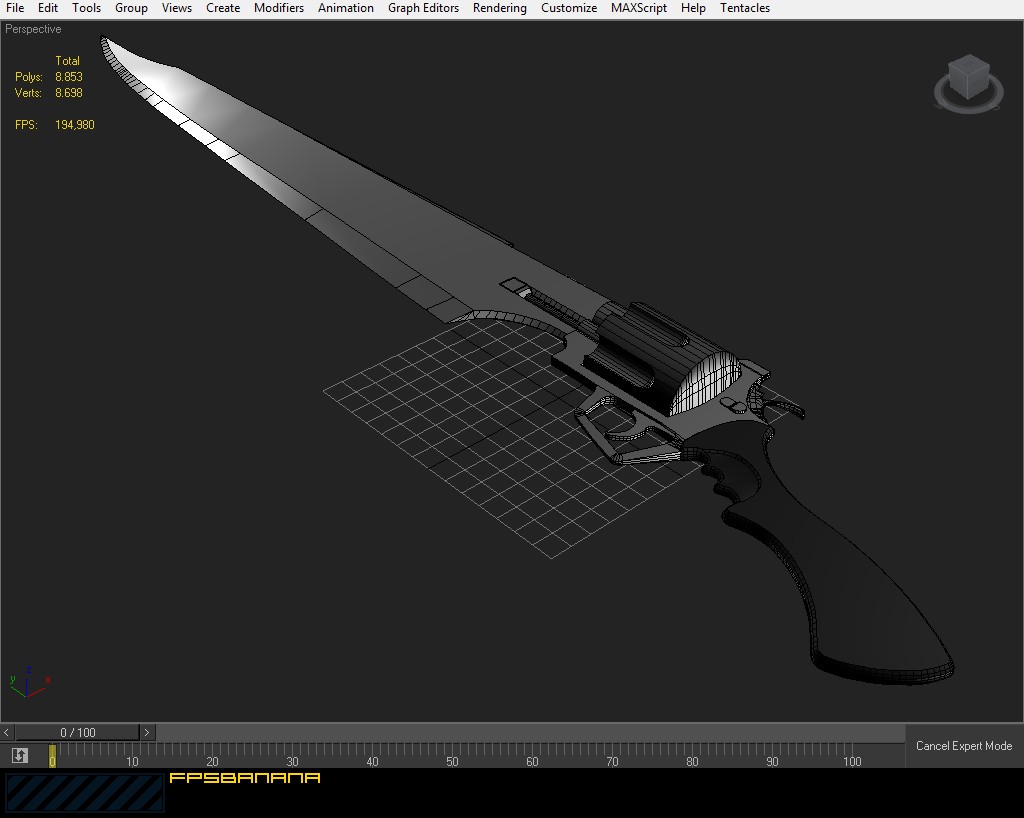
Task: Click the yellow time slider marker at frame 0
Action: 52,757
